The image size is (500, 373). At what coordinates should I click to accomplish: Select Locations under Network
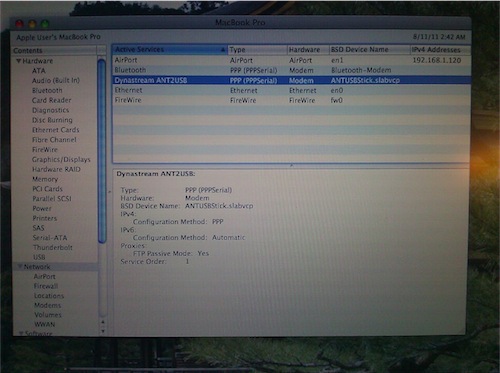click(x=49, y=296)
